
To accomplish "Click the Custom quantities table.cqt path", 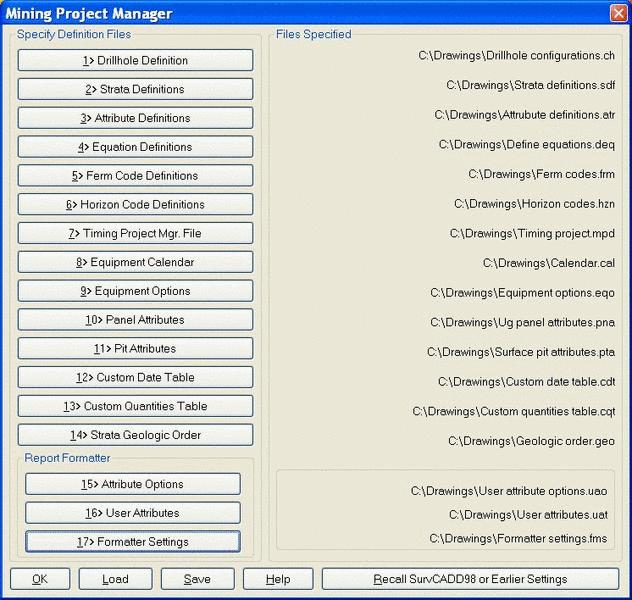I will tap(514, 411).
